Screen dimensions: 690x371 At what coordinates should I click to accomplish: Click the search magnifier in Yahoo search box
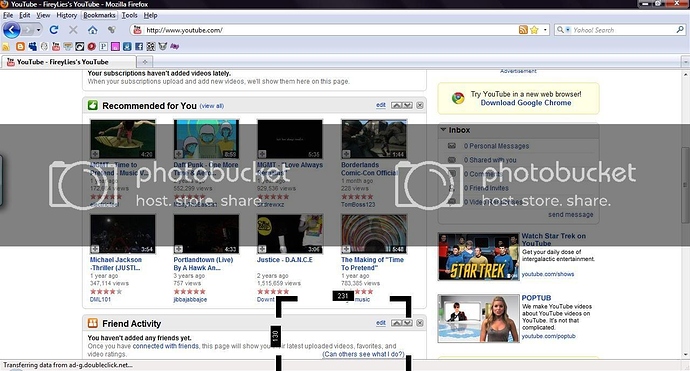point(680,30)
